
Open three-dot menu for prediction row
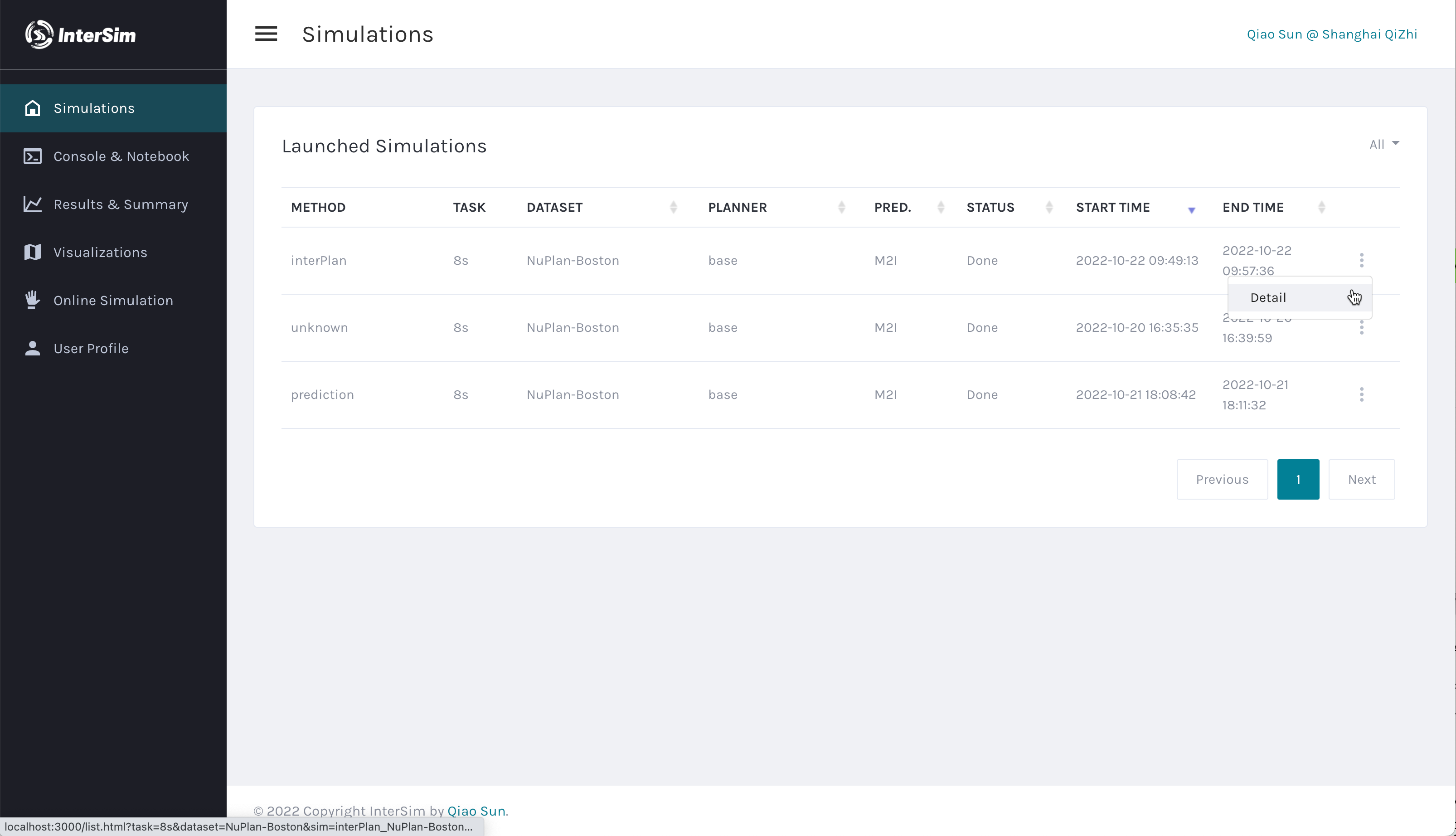click(1361, 394)
